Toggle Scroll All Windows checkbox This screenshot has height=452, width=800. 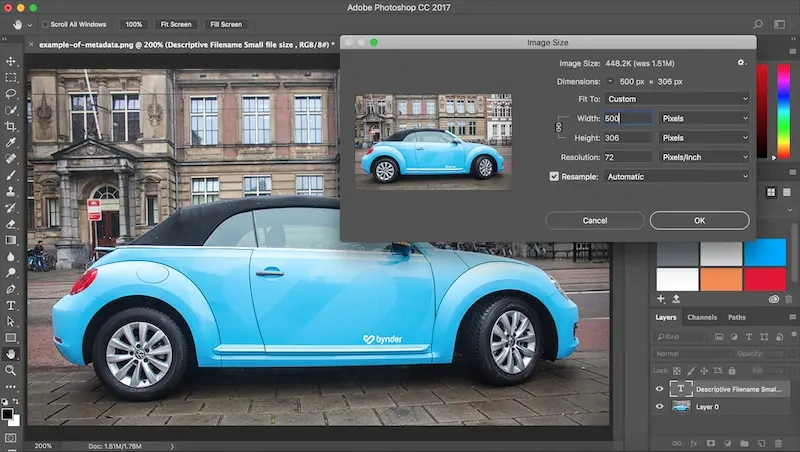point(46,23)
